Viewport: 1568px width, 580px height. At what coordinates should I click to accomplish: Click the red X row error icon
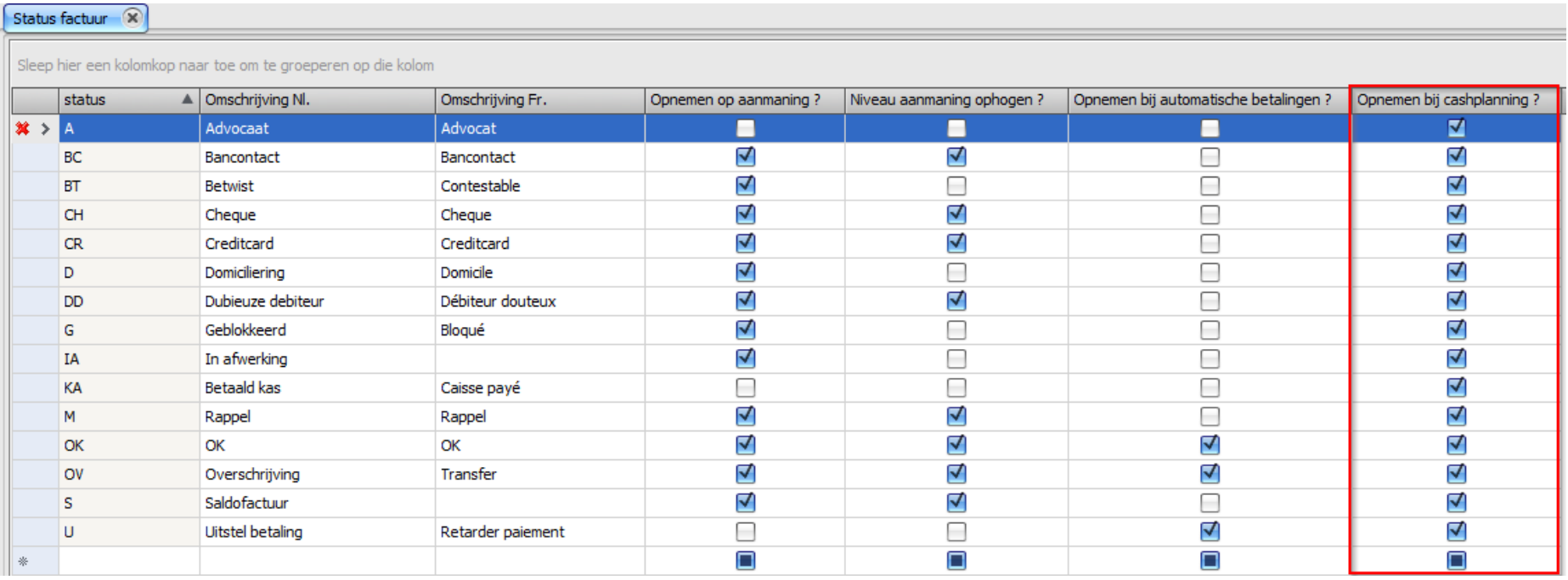(x=23, y=128)
